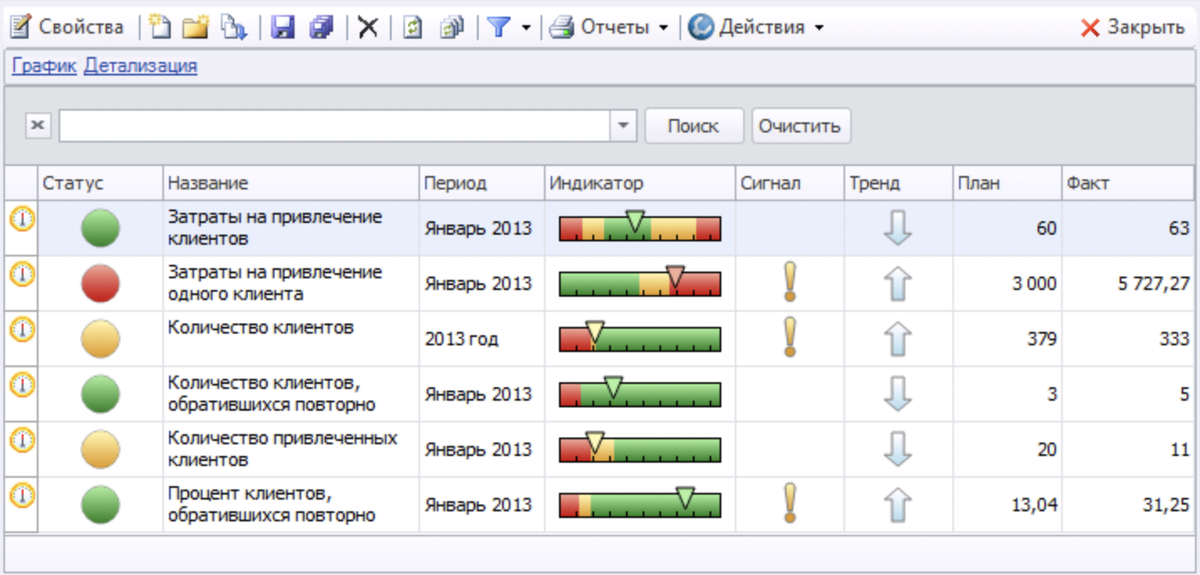Open the Детализация link
This screenshot has width=1200, height=575.
click(140, 66)
